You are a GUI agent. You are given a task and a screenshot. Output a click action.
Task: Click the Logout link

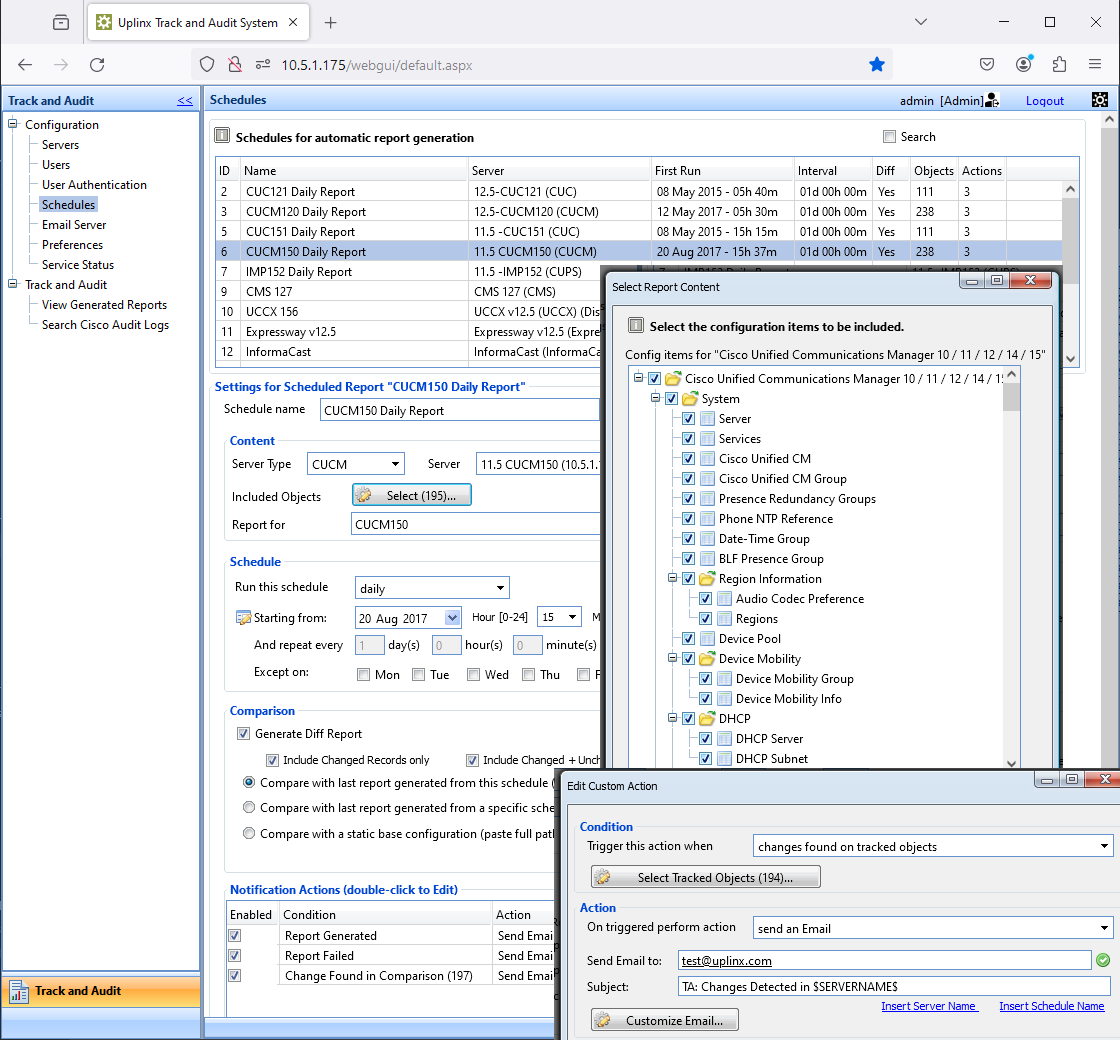1044,101
